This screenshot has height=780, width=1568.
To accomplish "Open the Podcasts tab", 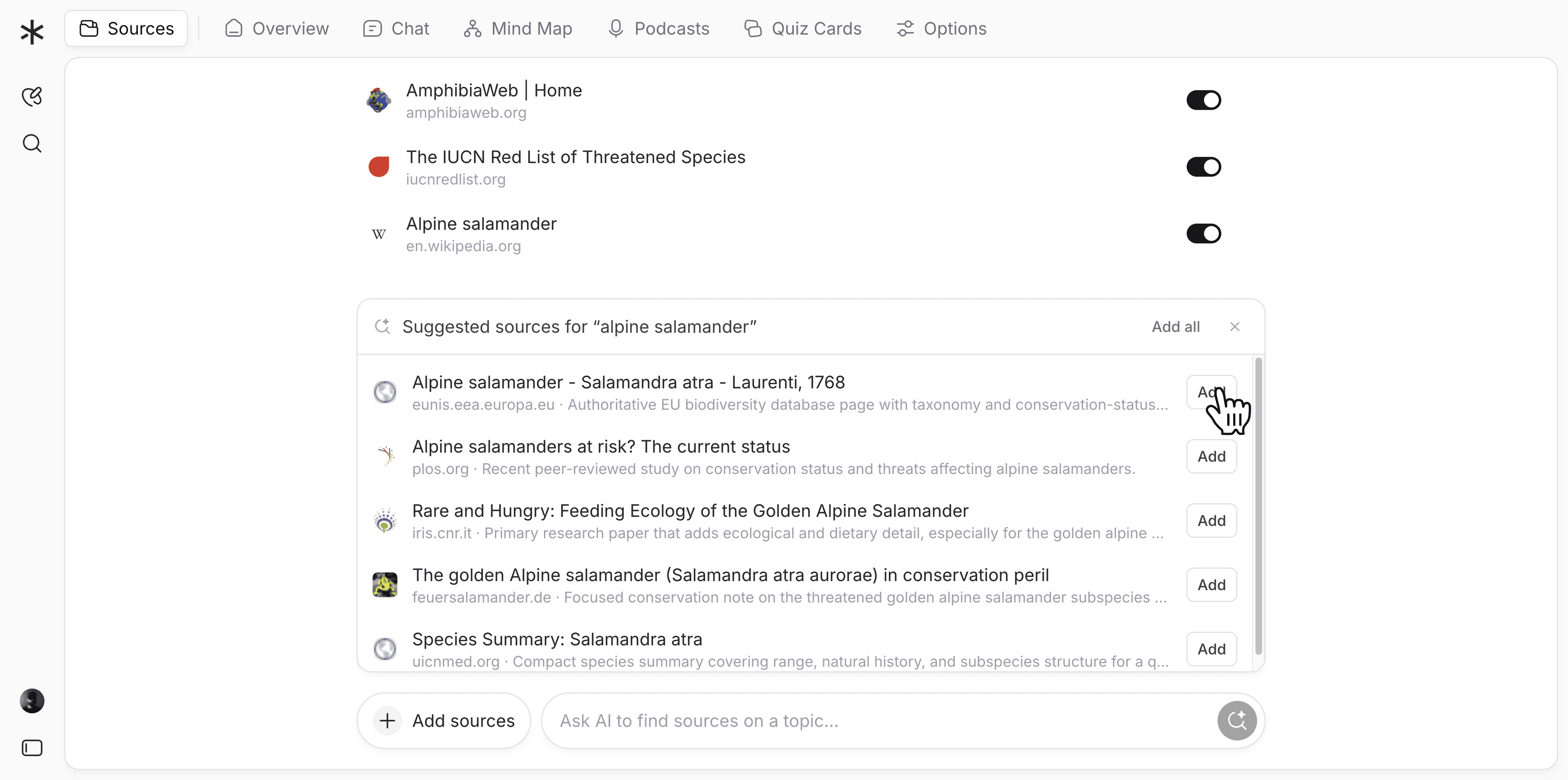I will click(658, 28).
